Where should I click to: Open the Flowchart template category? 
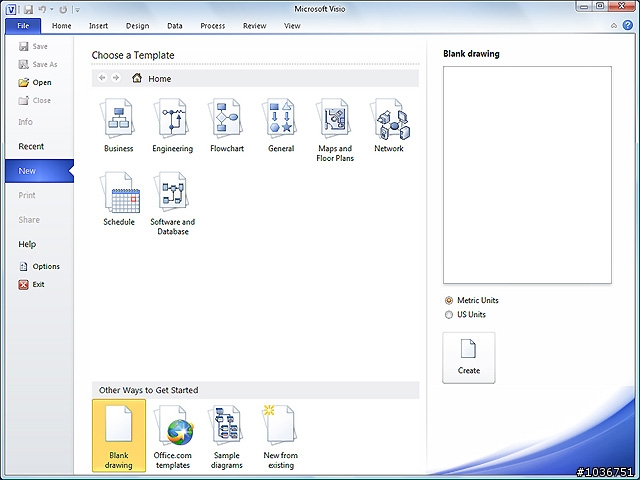coord(227,126)
